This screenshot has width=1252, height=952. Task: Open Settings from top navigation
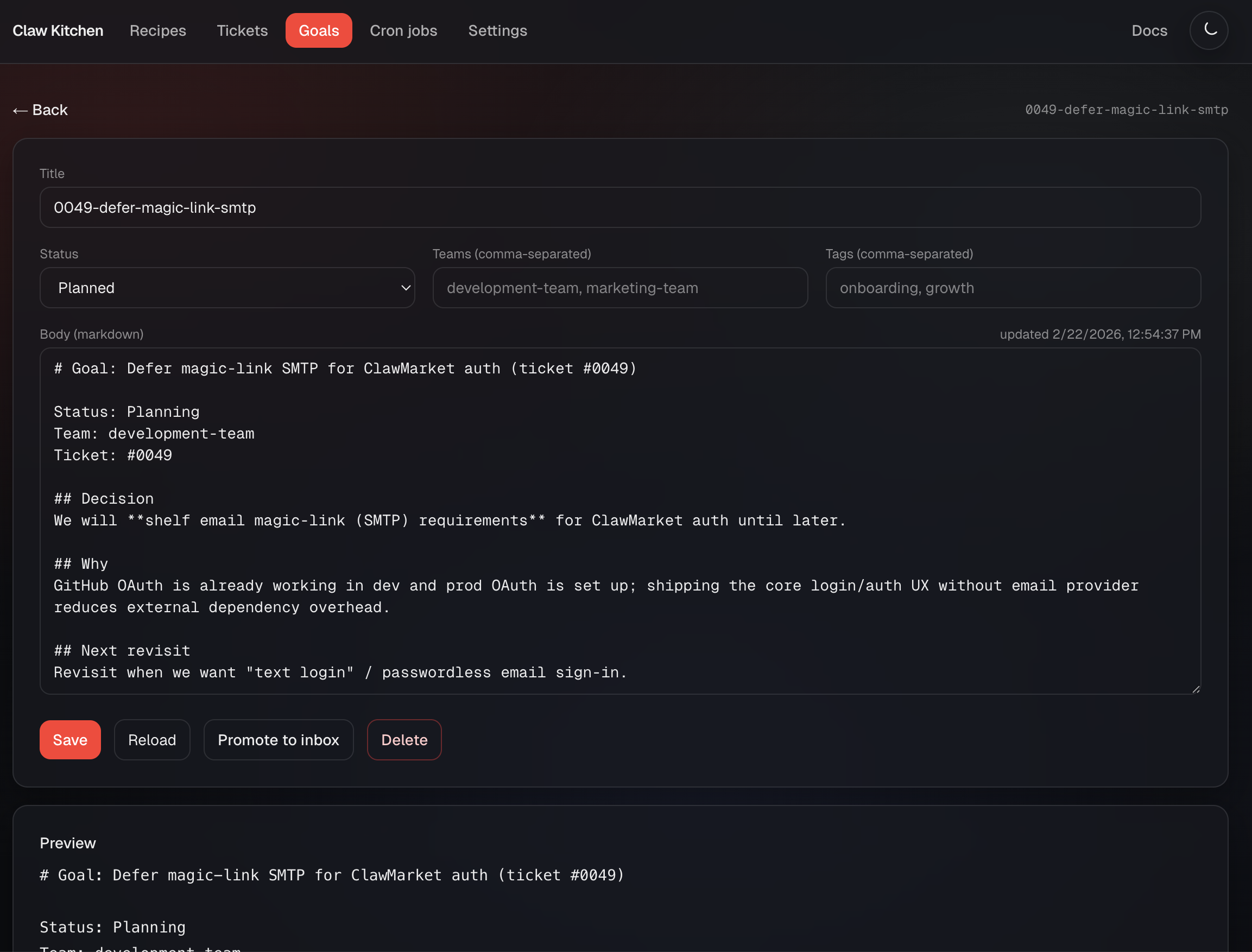(497, 30)
